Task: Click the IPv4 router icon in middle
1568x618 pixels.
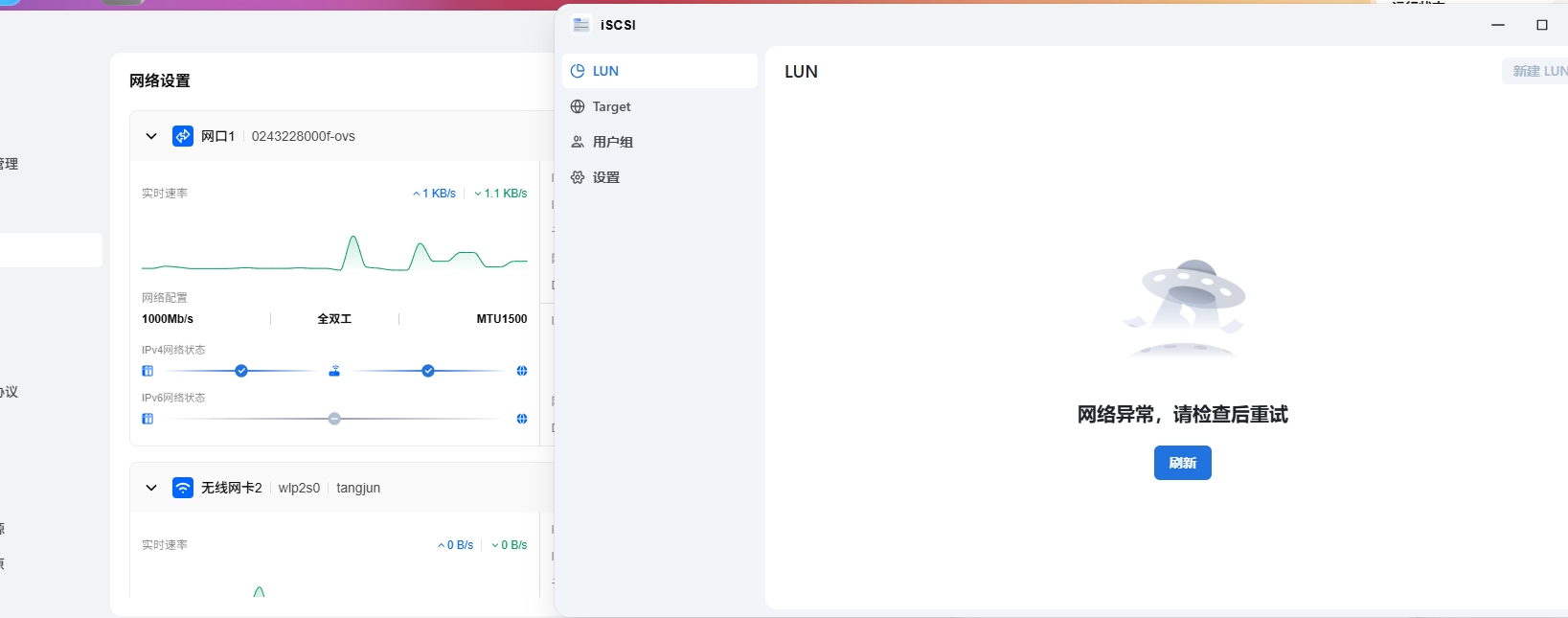Action: click(x=334, y=371)
